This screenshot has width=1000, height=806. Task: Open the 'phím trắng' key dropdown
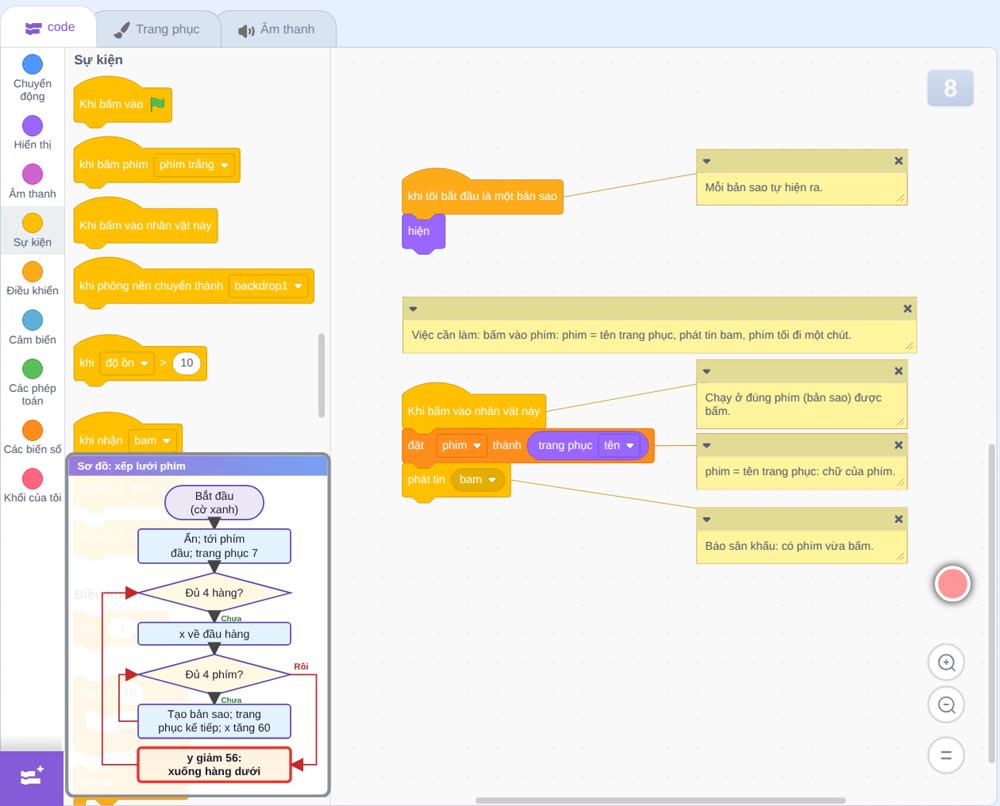pyautogui.click(x=194, y=165)
